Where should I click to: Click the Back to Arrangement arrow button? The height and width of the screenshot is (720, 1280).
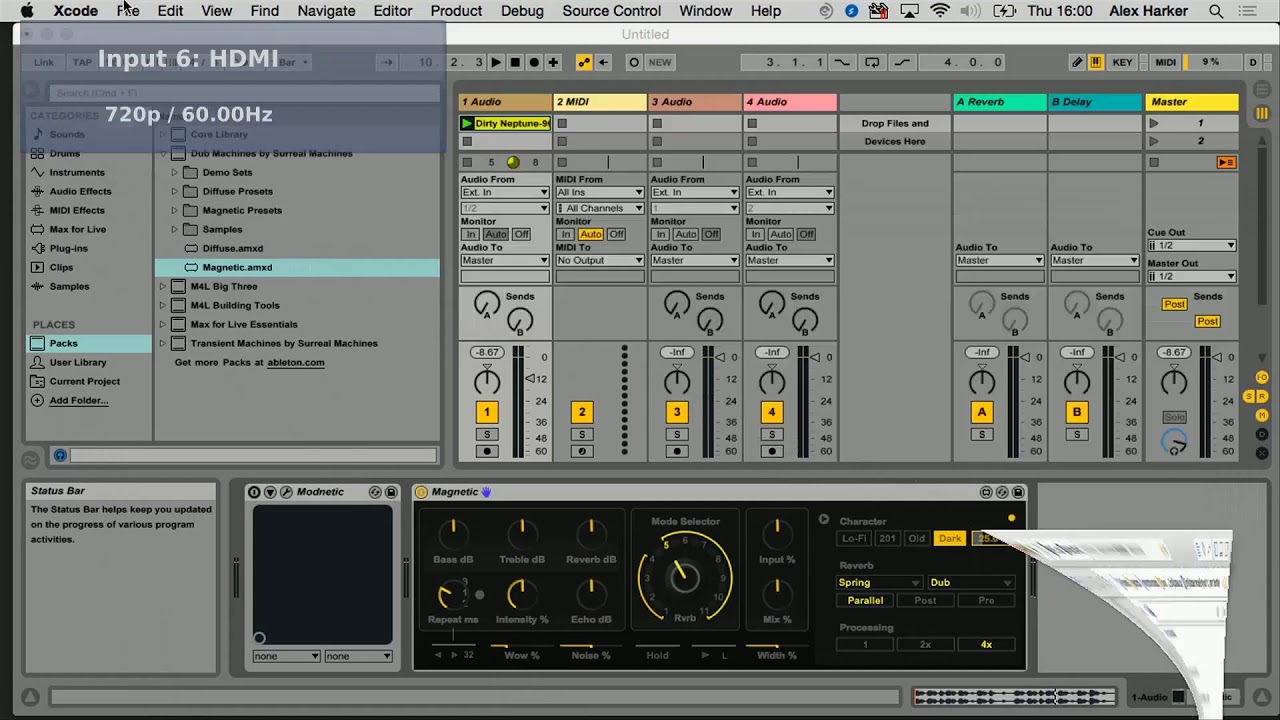click(x=602, y=62)
